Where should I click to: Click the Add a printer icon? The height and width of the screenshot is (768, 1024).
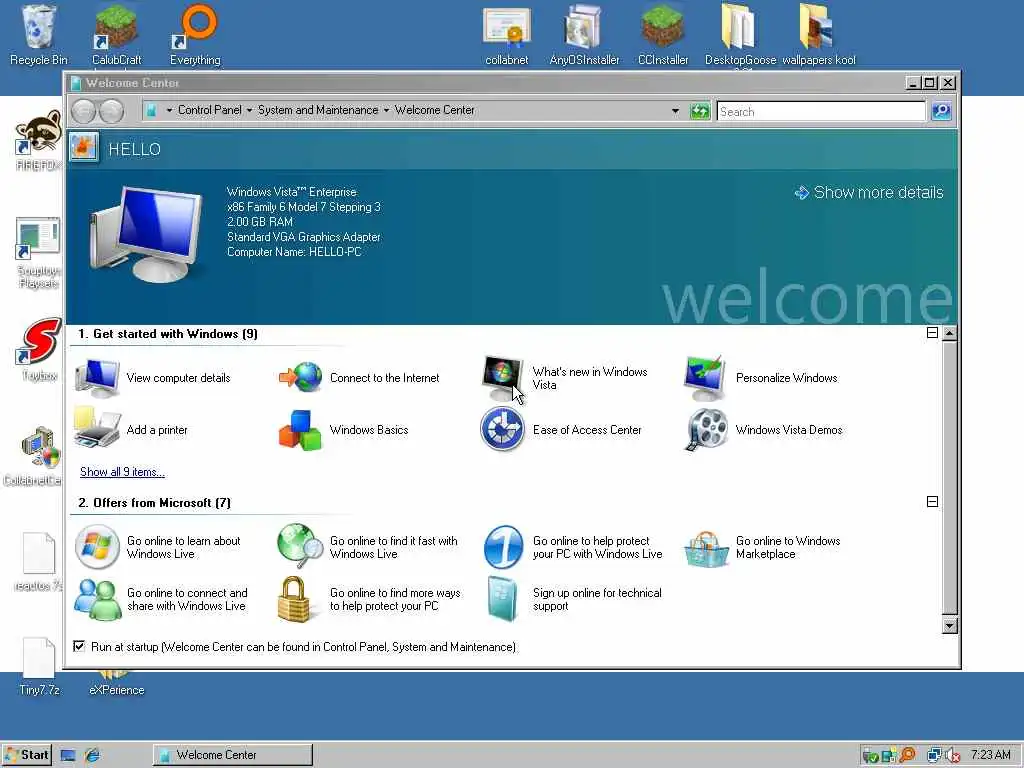pos(97,428)
